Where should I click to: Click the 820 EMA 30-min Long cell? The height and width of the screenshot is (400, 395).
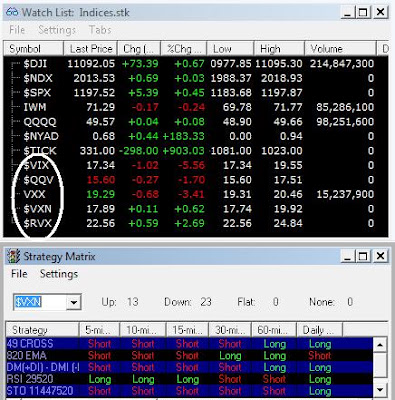point(230,356)
